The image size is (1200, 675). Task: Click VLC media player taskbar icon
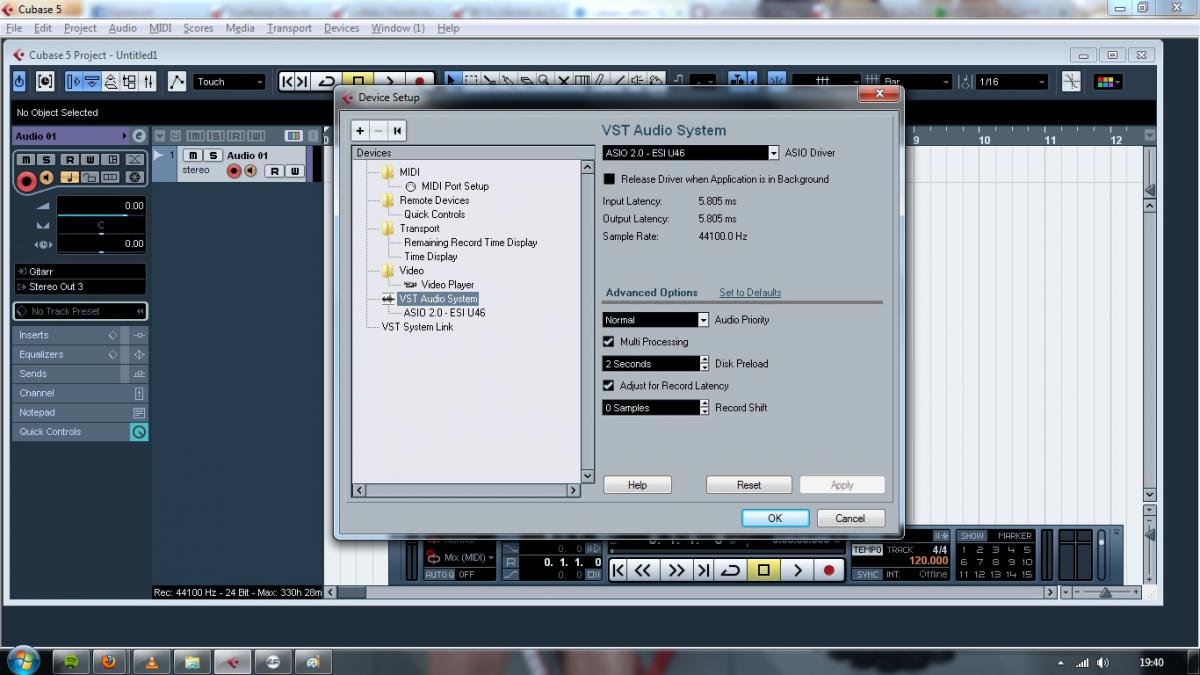[151, 661]
